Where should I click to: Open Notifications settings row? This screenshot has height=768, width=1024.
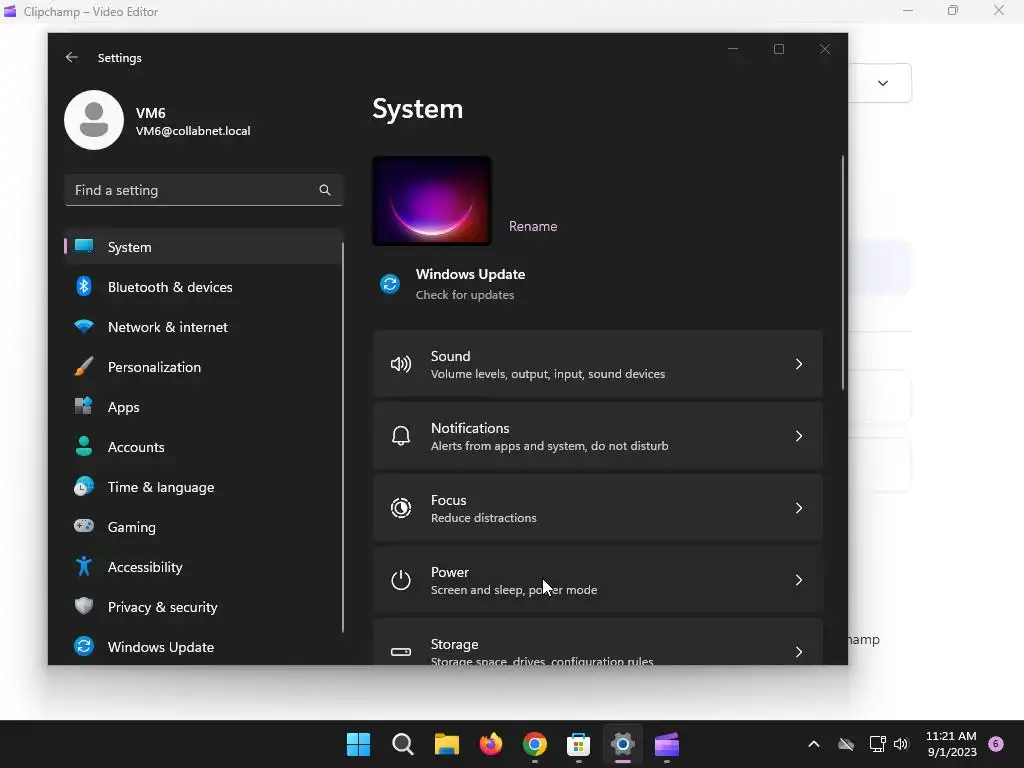[598, 436]
